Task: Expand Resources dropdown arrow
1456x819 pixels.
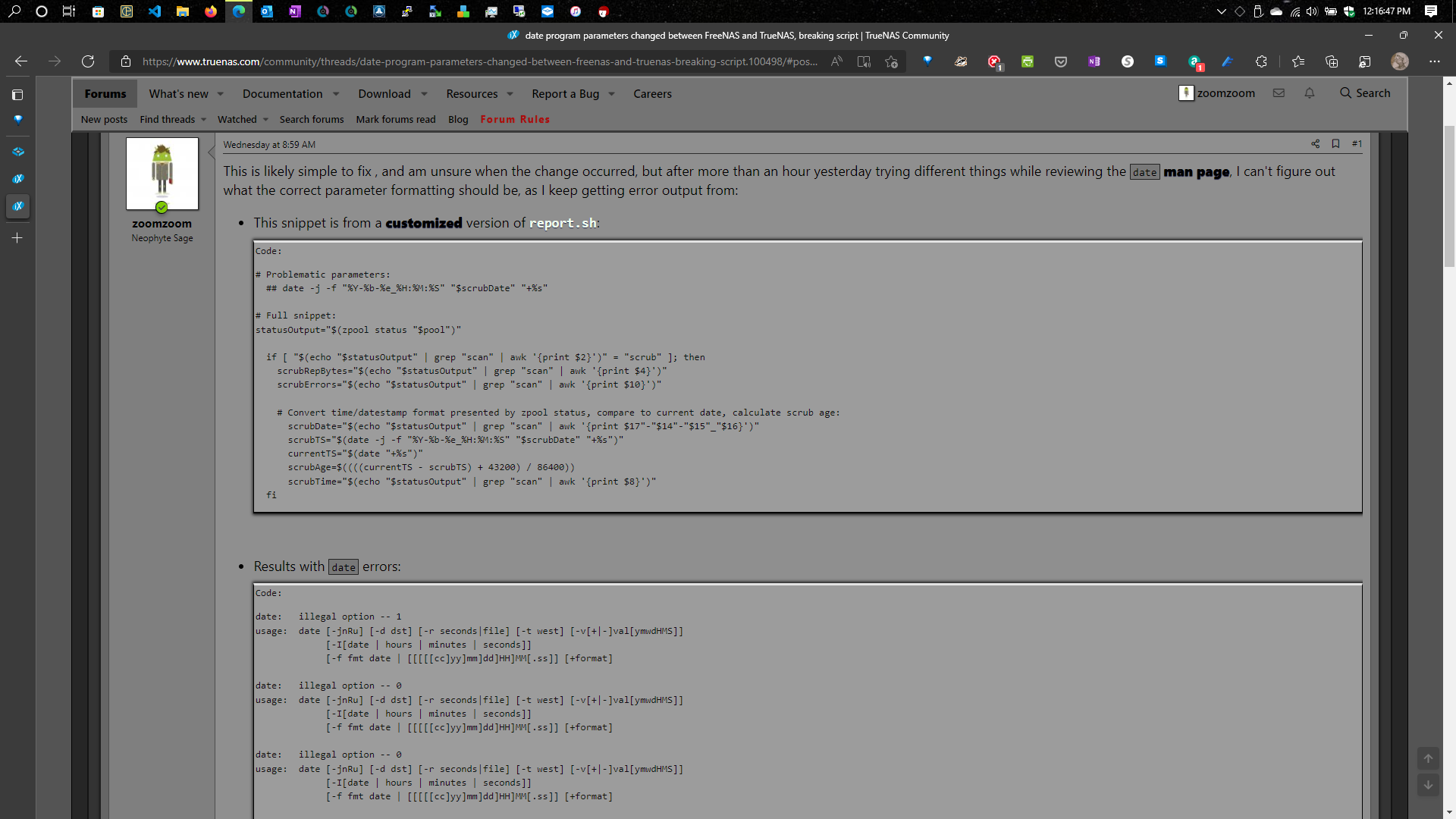Action: point(510,94)
